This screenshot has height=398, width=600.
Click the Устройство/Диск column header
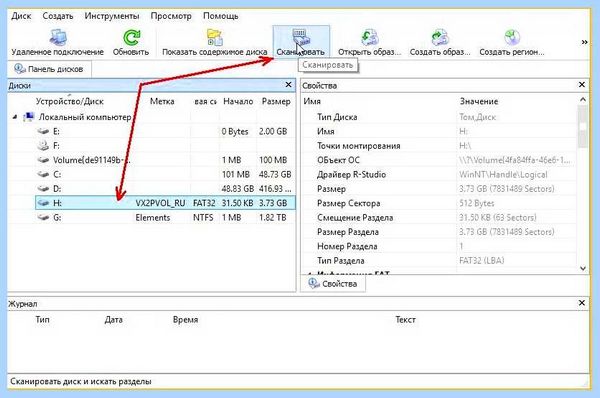tap(70, 102)
